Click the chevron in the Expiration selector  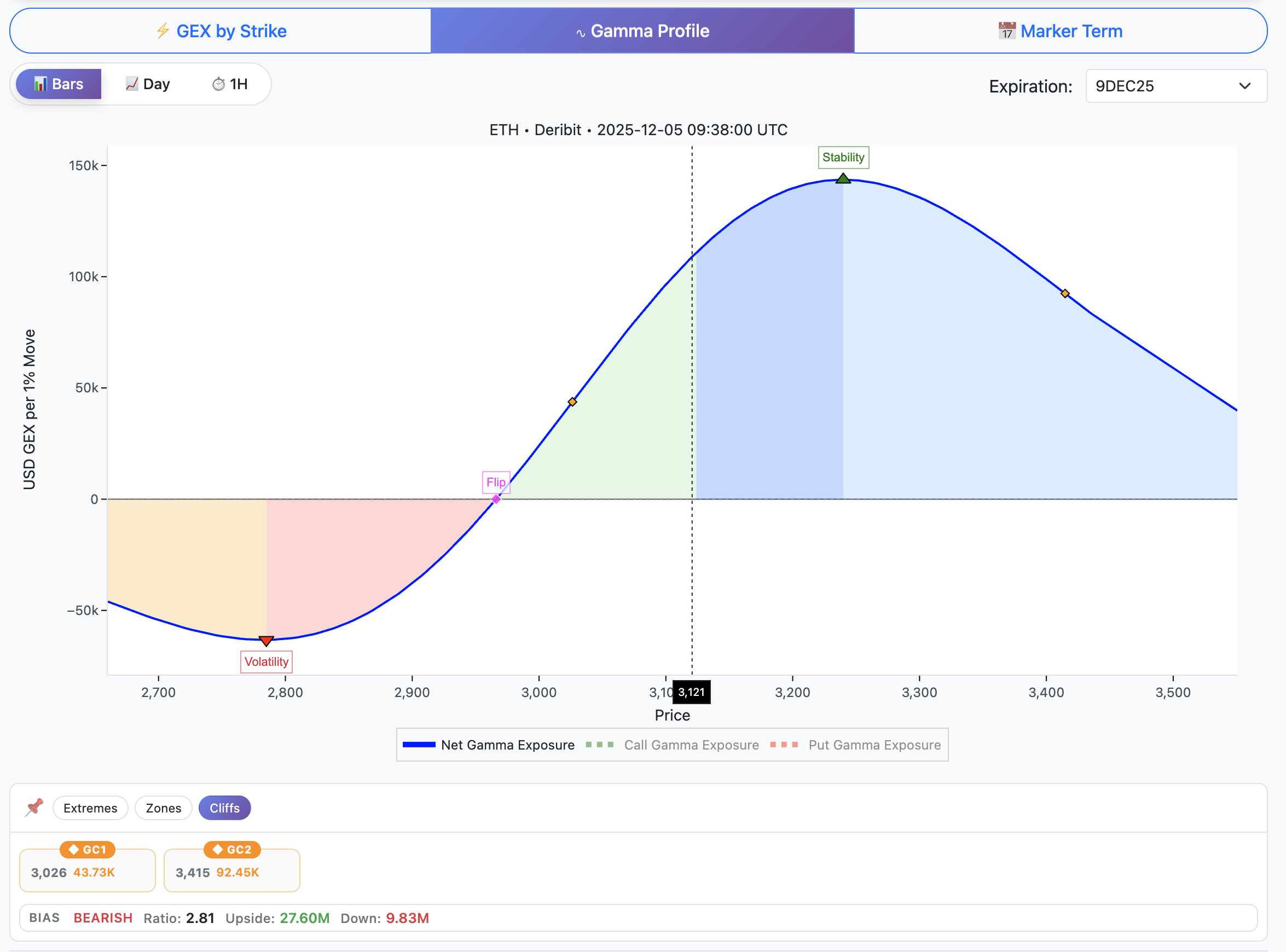click(1245, 86)
